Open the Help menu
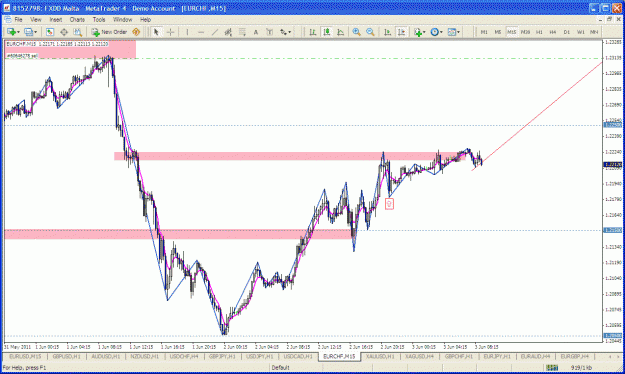Image resolution: width=625 pixels, height=374 pixels. [145, 20]
